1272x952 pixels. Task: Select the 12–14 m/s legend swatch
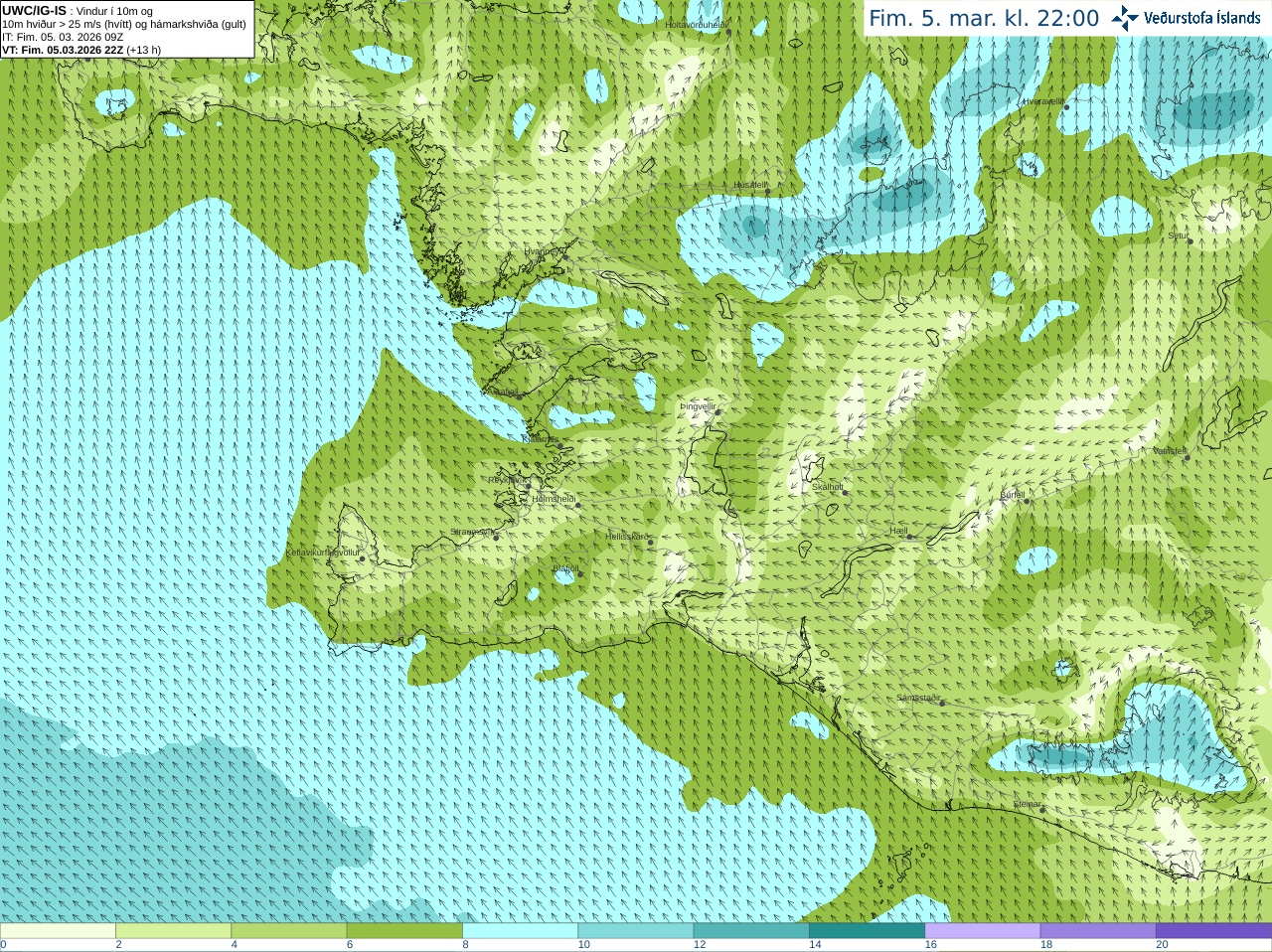click(751, 931)
